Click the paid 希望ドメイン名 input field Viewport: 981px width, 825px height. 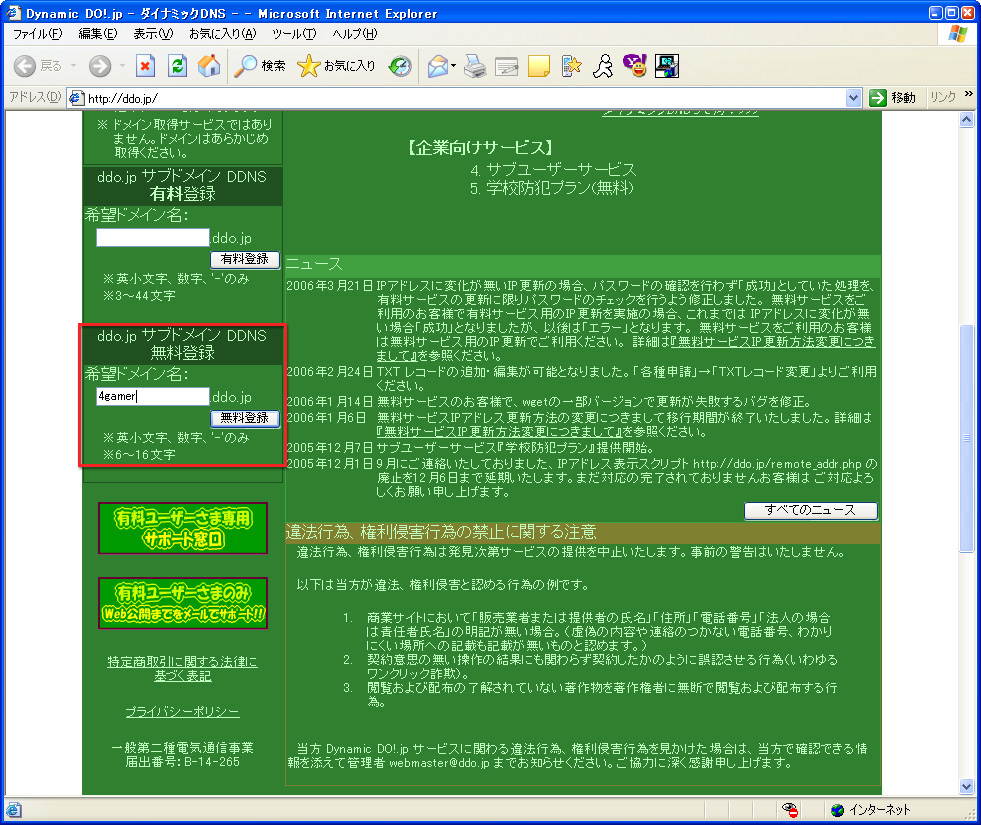(x=153, y=238)
